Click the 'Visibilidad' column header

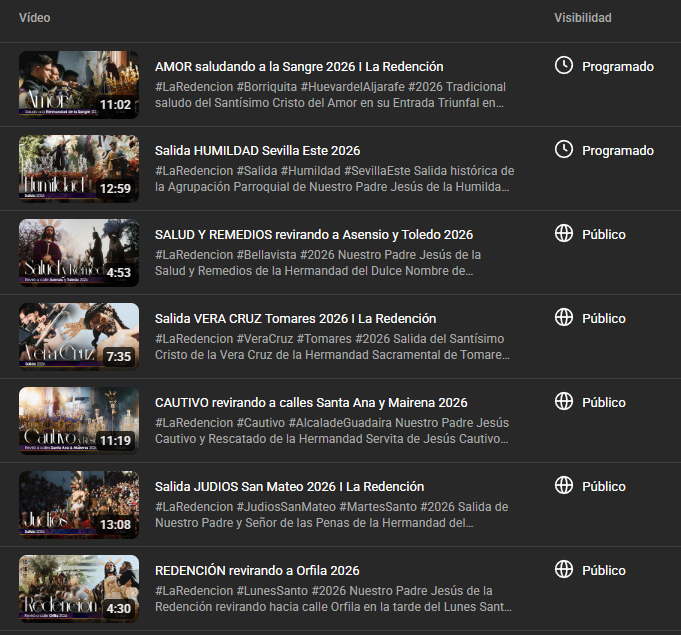[582, 18]
